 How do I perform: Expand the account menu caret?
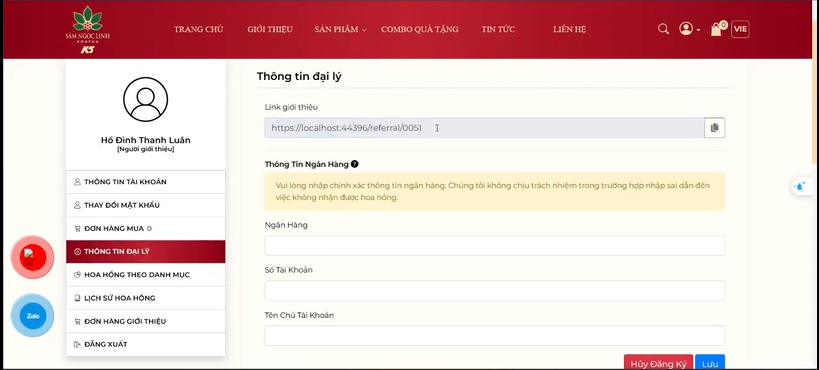698,30
